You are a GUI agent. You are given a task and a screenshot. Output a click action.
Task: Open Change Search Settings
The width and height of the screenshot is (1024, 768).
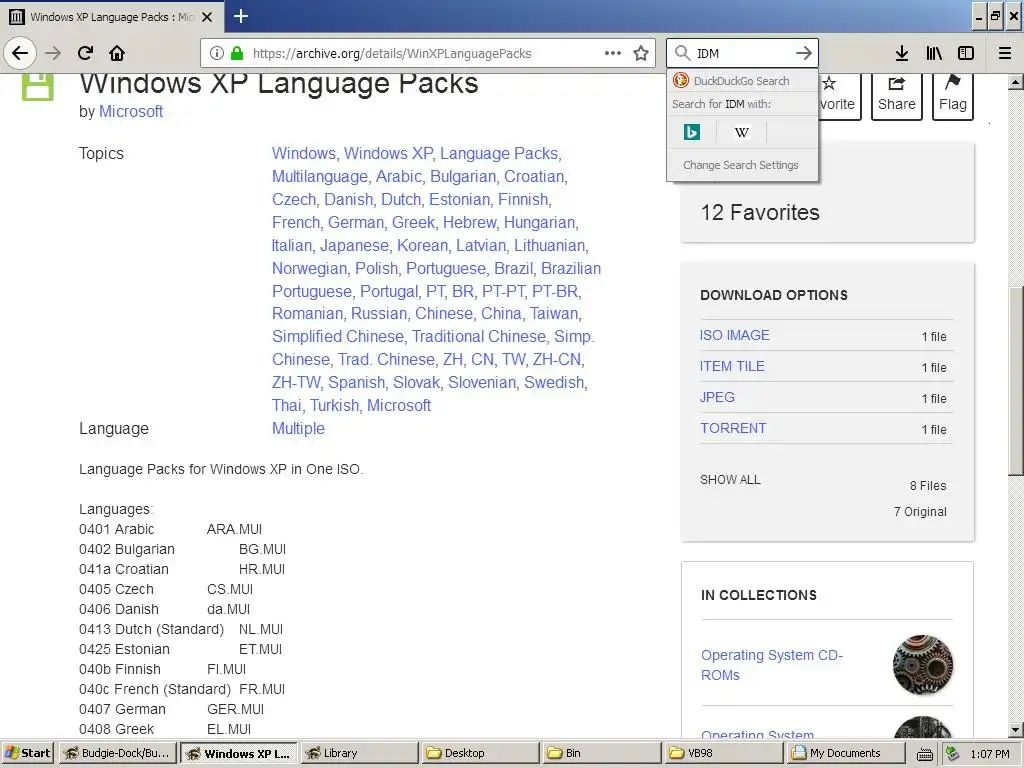tap(741, 165)
